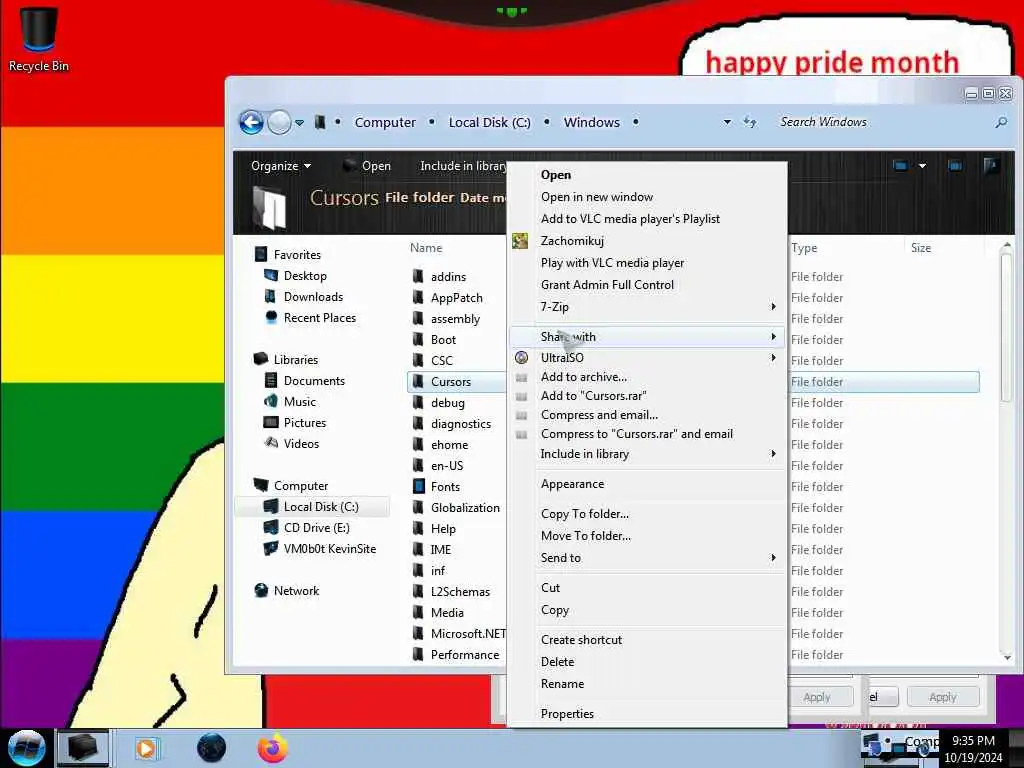The image size is (1024, 768).
Task: Choose Delete from context menu
Action: coord(558,662)
